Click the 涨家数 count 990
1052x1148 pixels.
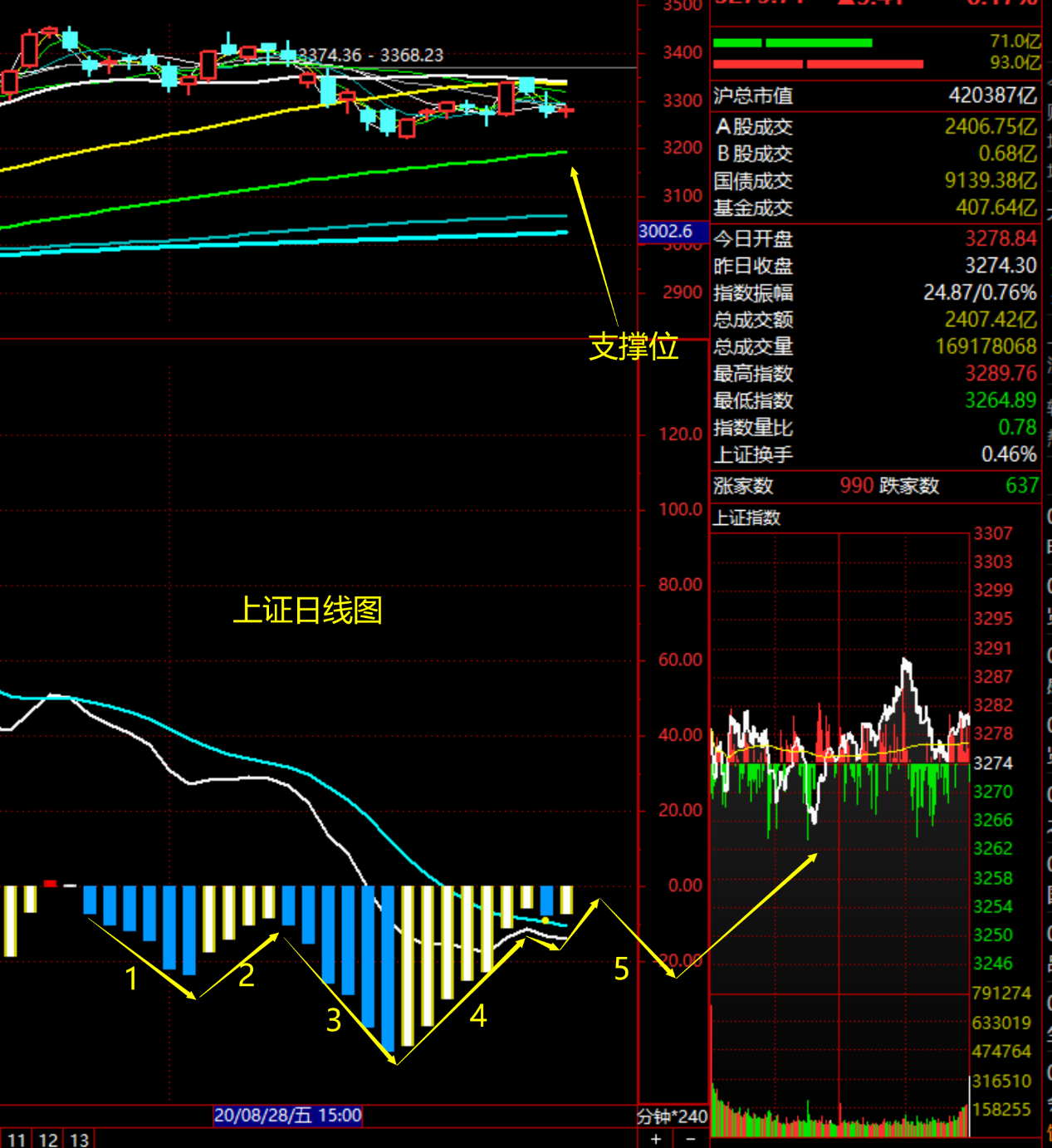pyautogui.click(x=856, y=486)
